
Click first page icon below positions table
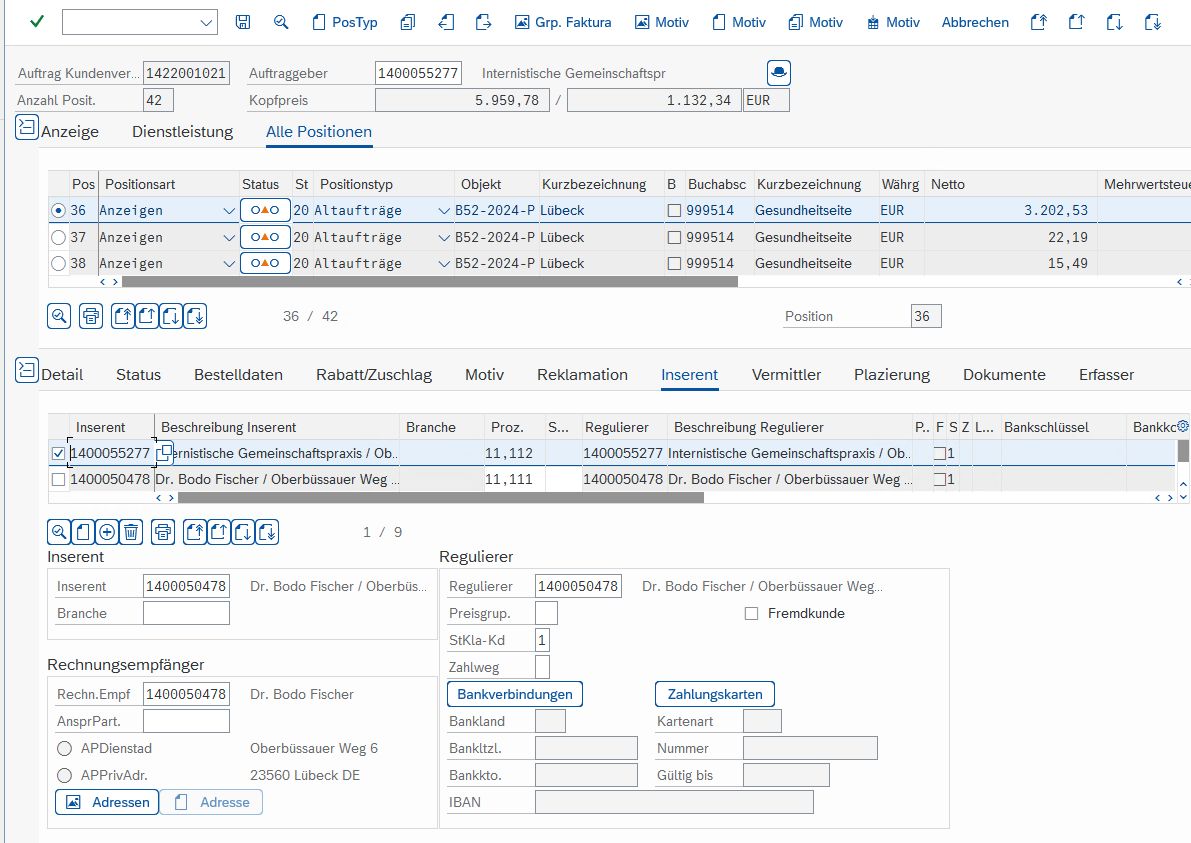[x=123, y=316]
